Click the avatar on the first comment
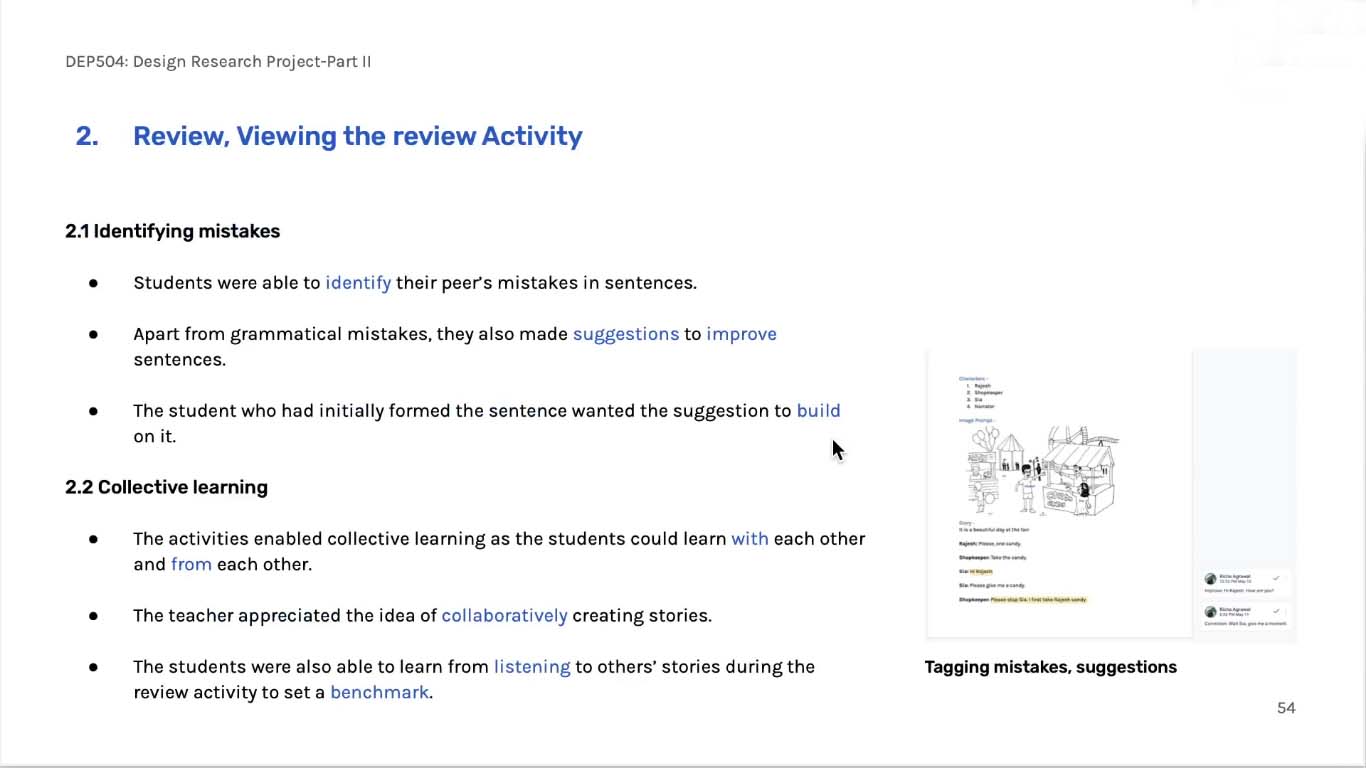Screen dimensions: 1366x768 click(x=1211, y=579)
